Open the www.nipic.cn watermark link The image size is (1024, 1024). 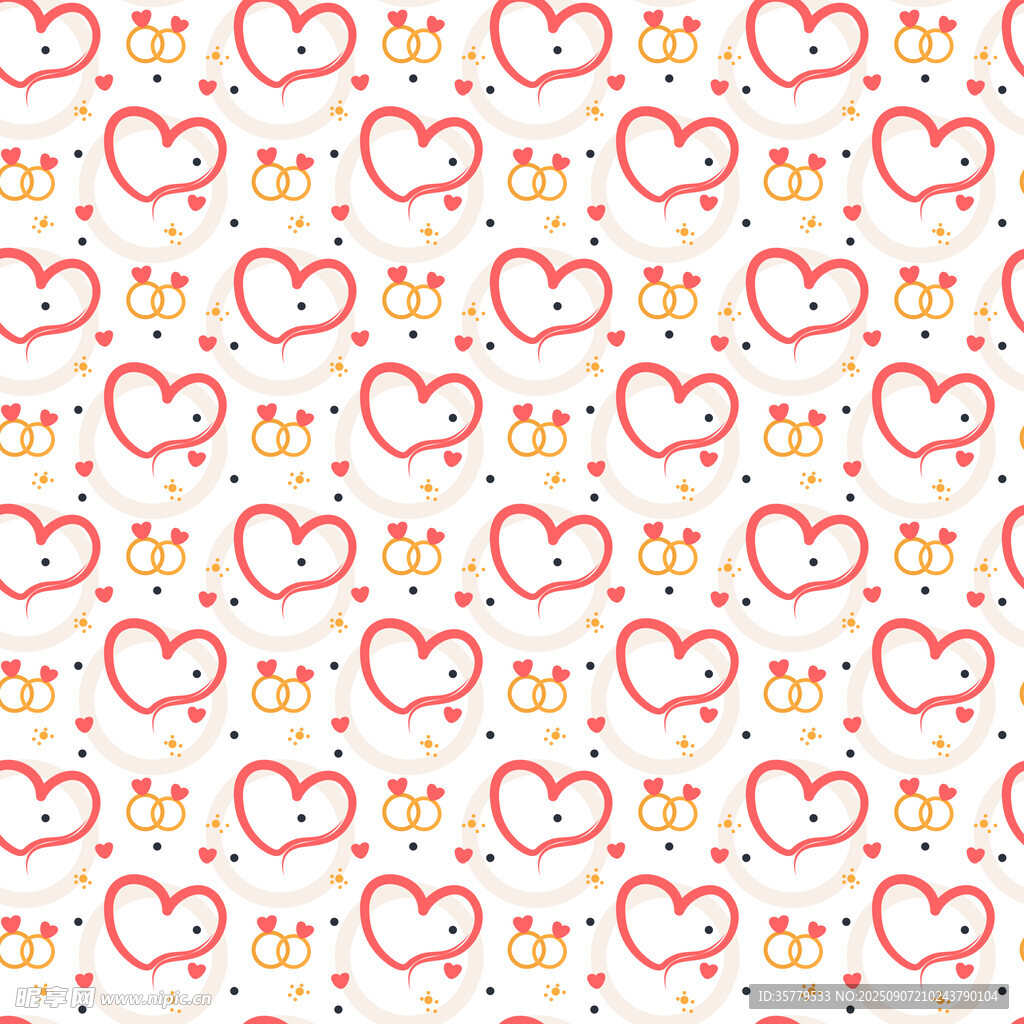[x=156, y=998]
